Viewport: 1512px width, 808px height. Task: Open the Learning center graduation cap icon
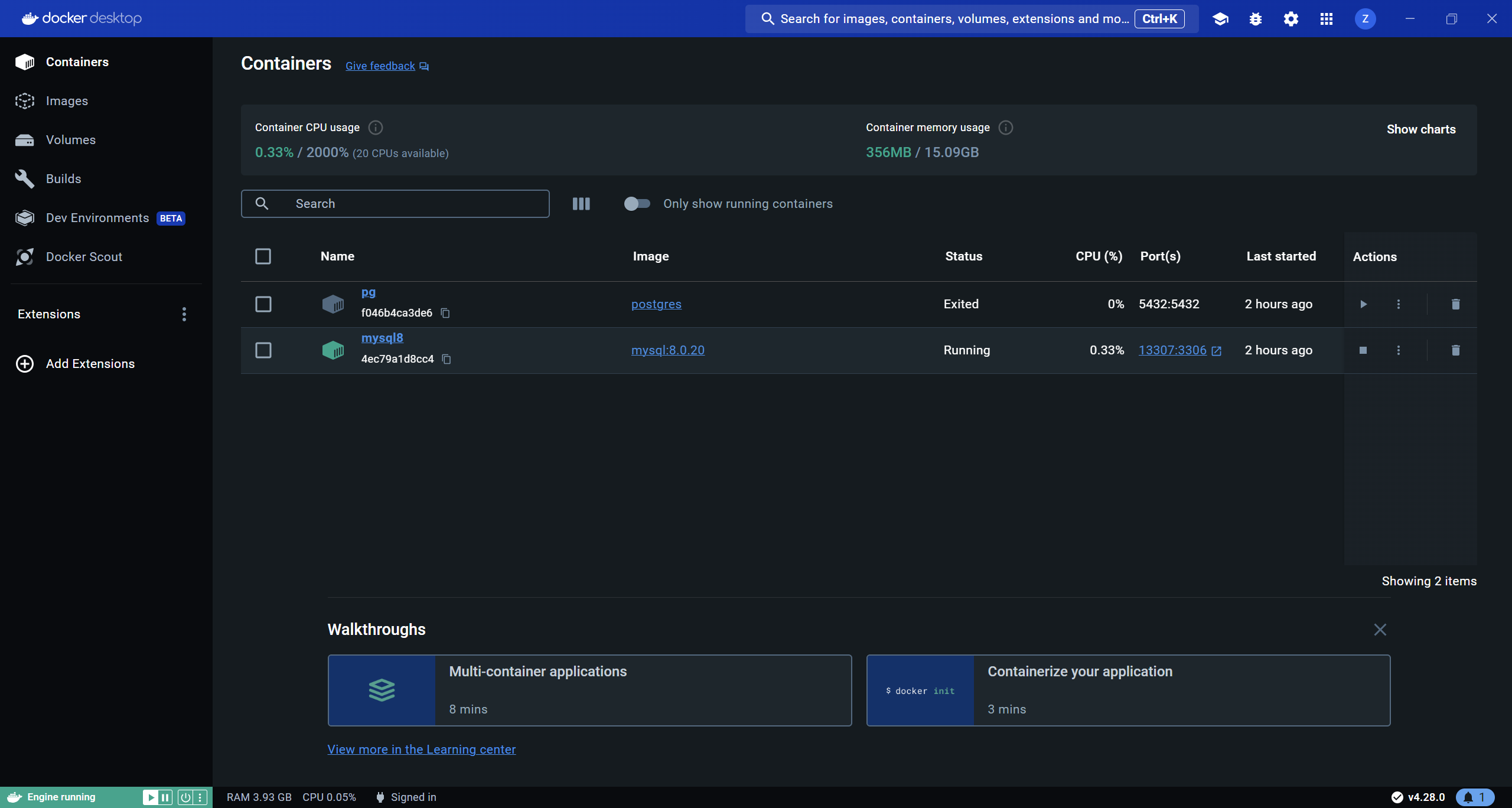pos(1220,19)
